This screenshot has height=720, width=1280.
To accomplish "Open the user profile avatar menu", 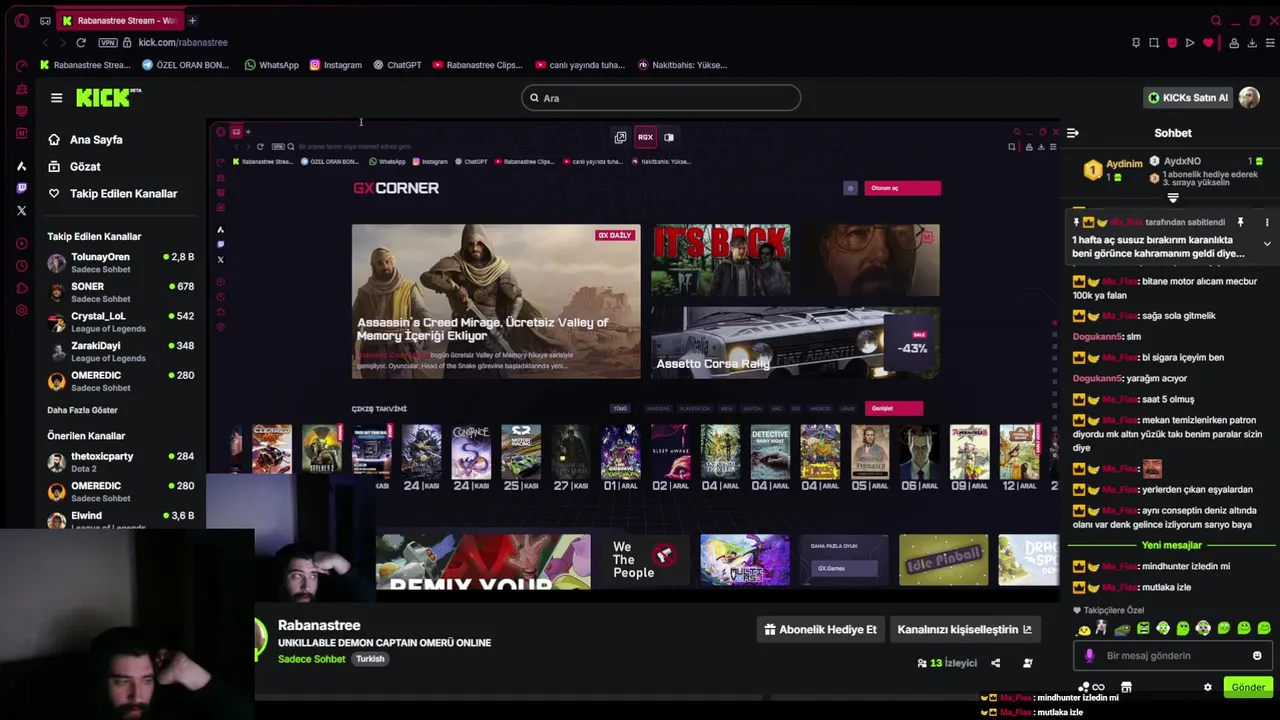I will [1249, 97].
